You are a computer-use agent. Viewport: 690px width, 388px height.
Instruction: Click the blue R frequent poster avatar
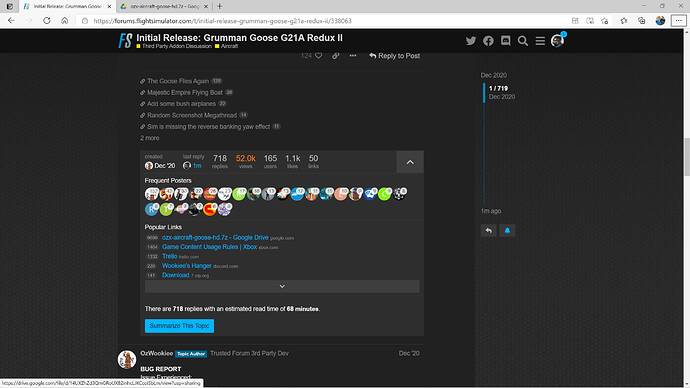click(x=151, y=209)
